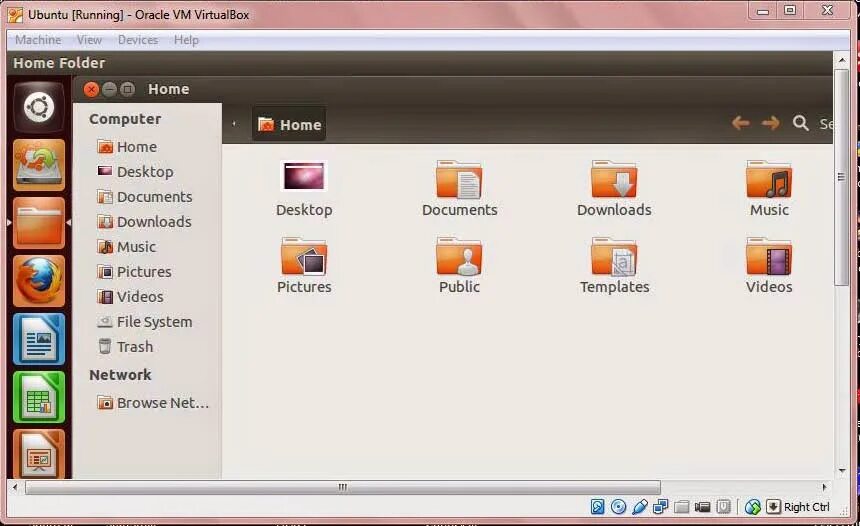Open Desktop in the sidebar

(x=135, y=172)
